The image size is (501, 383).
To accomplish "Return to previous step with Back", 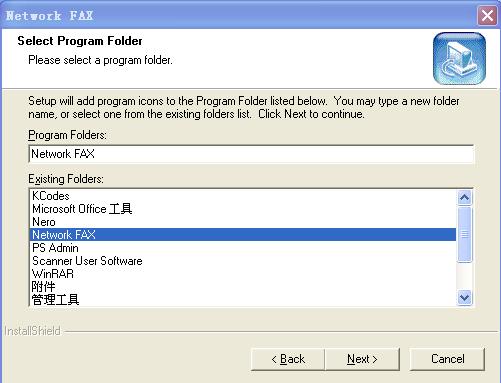I will pyautogui.click(x=288, y=359).
